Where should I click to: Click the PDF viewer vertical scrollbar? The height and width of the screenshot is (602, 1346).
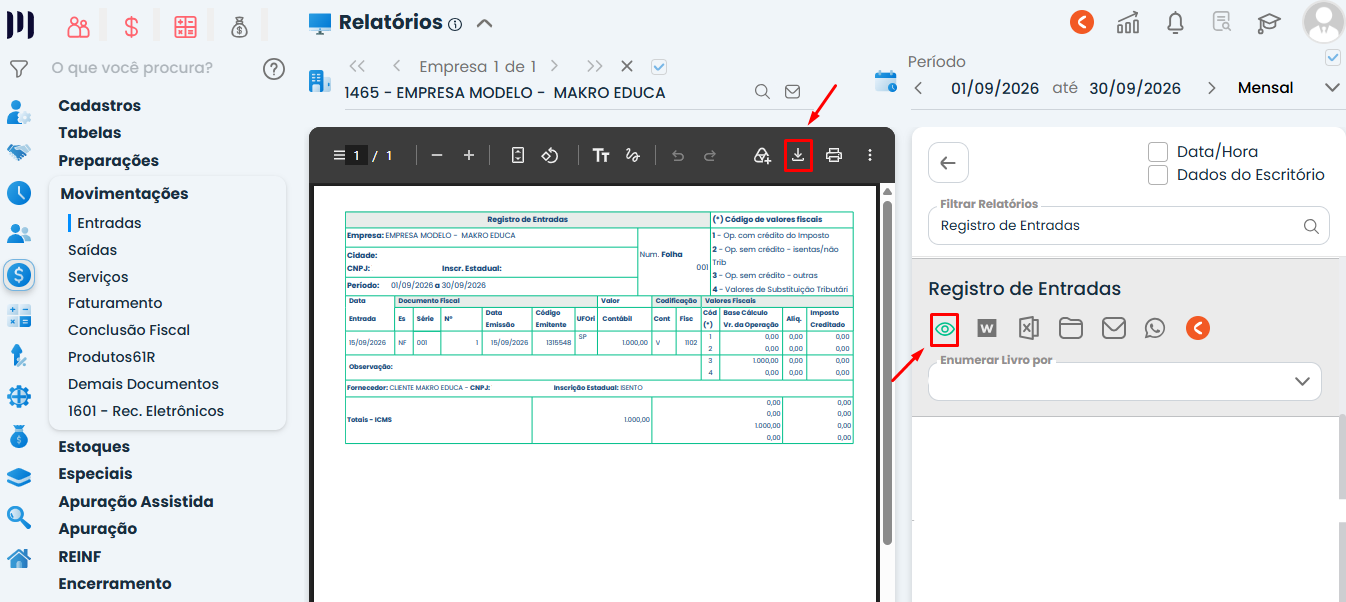coord(887,372)
